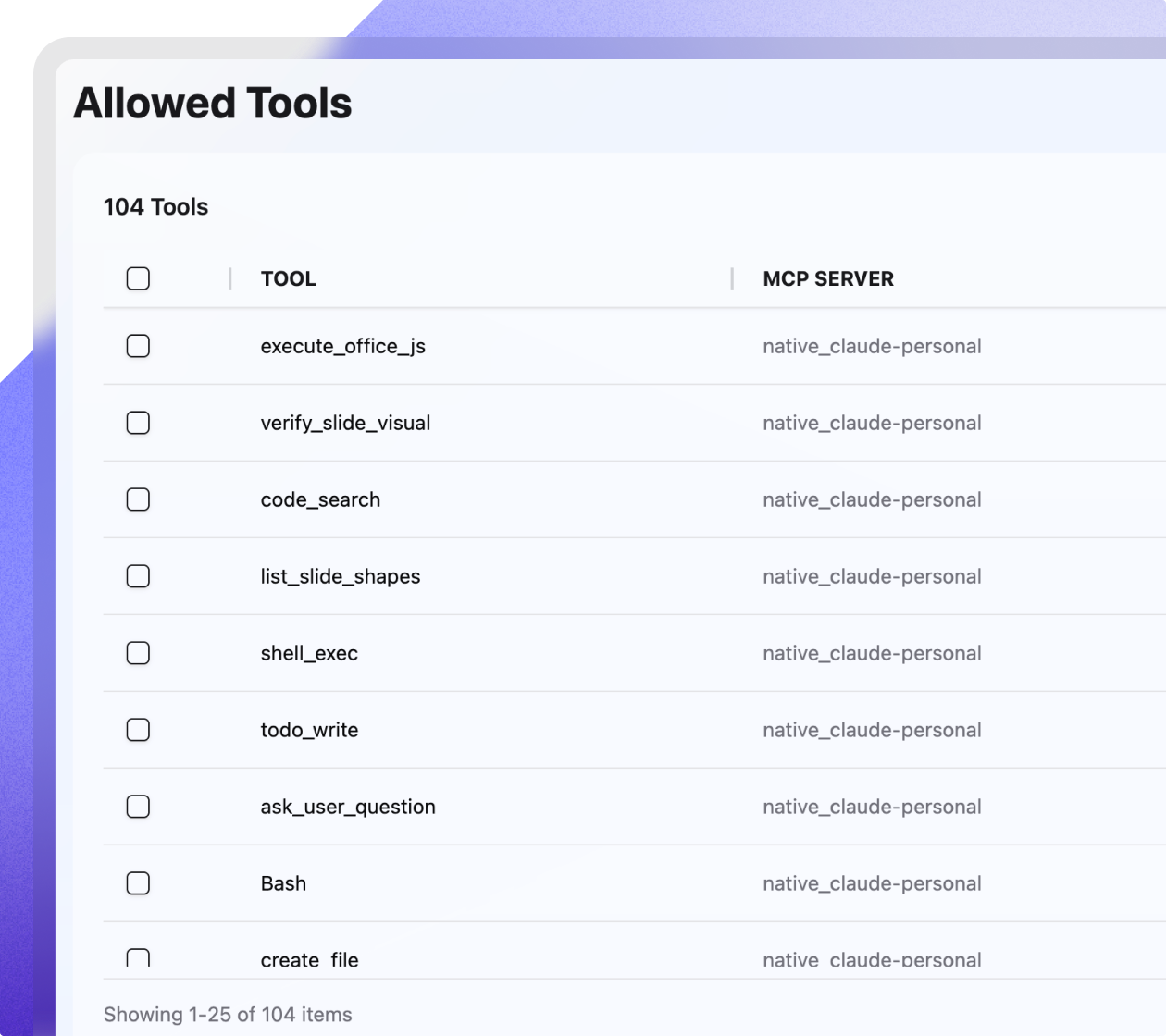The height and width of the screenshot is (1036, 1166).
Task: Select the verify_slide_visual row checkbox
Action: pos(138,423)
